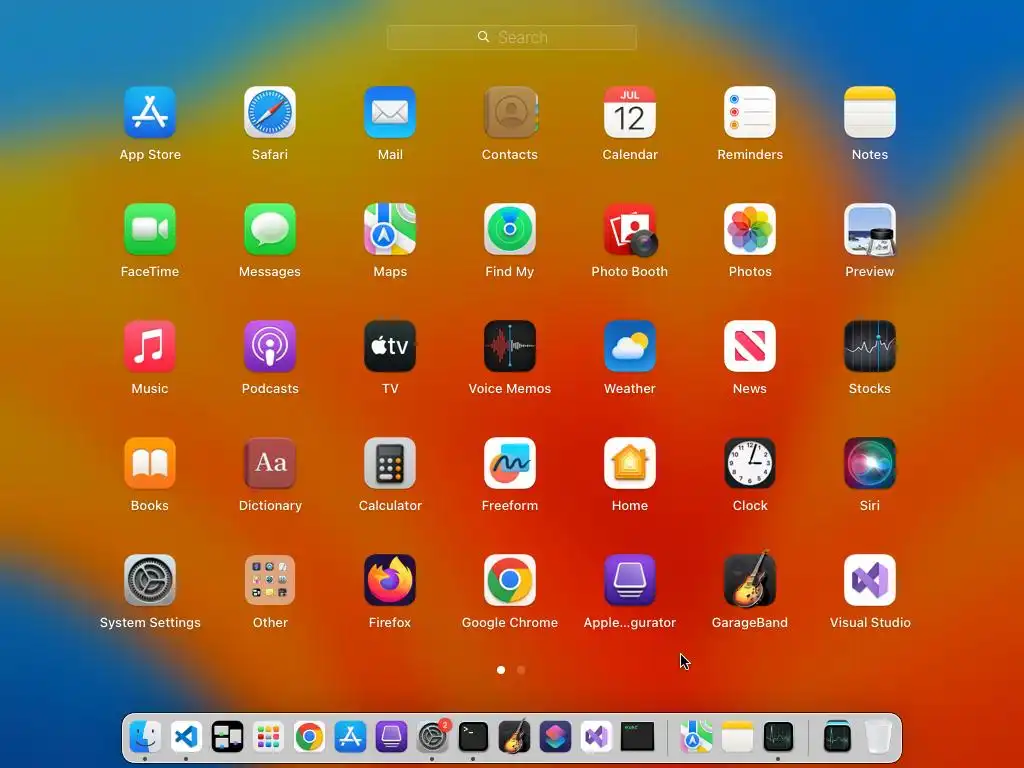This screenshot has width=1024, height=768.
Task: Launch the Books app
Action: pos(150,463)
